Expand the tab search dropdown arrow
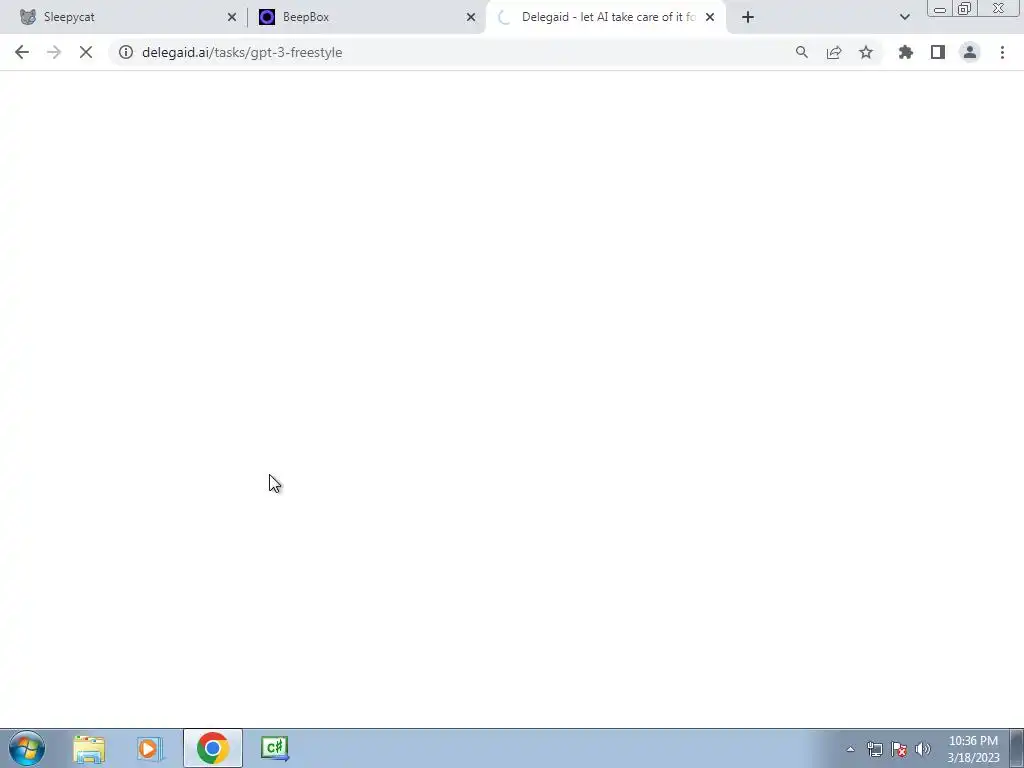 (904, 17)
